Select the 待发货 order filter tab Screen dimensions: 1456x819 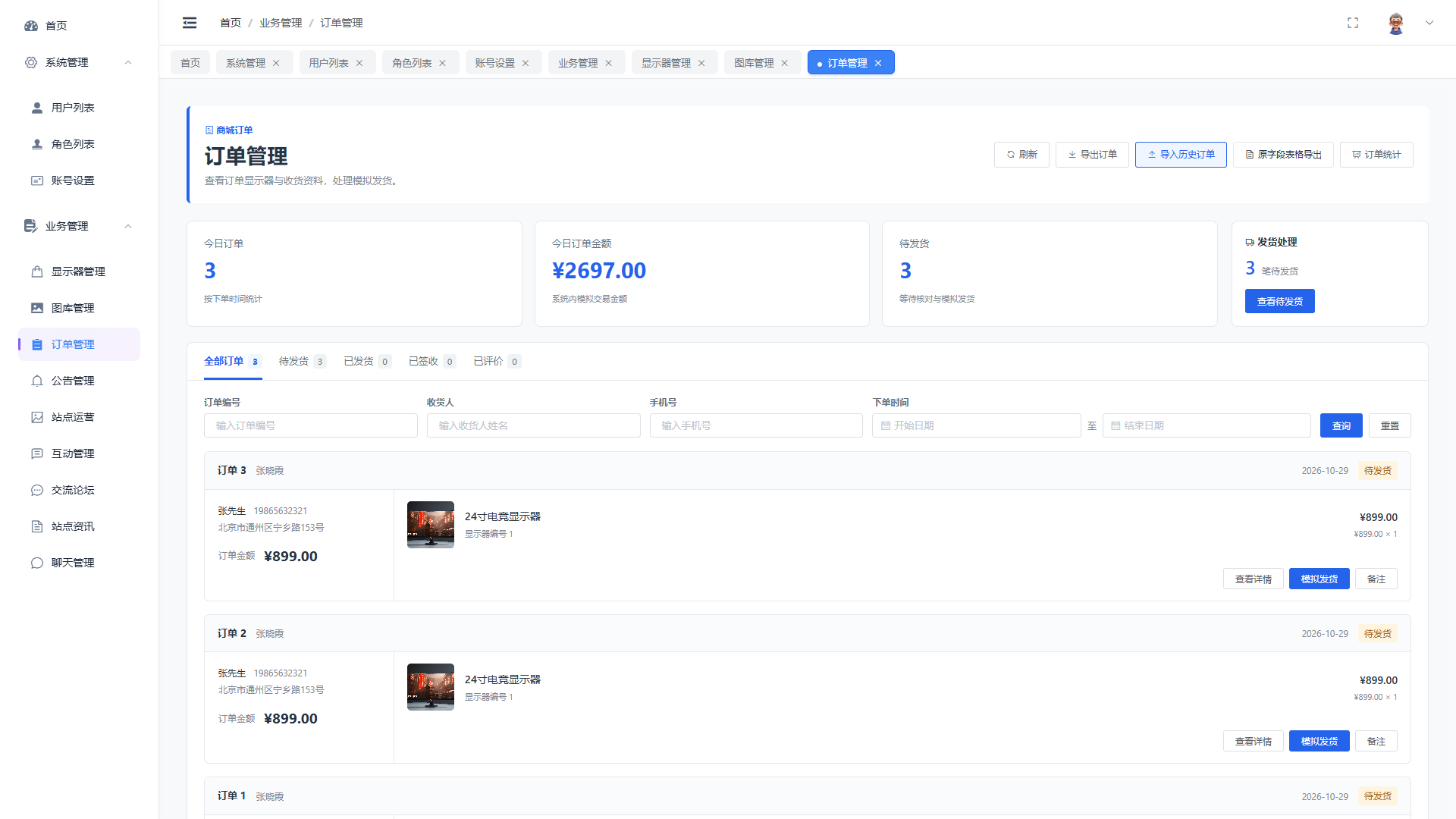click(x=302, y=362)
